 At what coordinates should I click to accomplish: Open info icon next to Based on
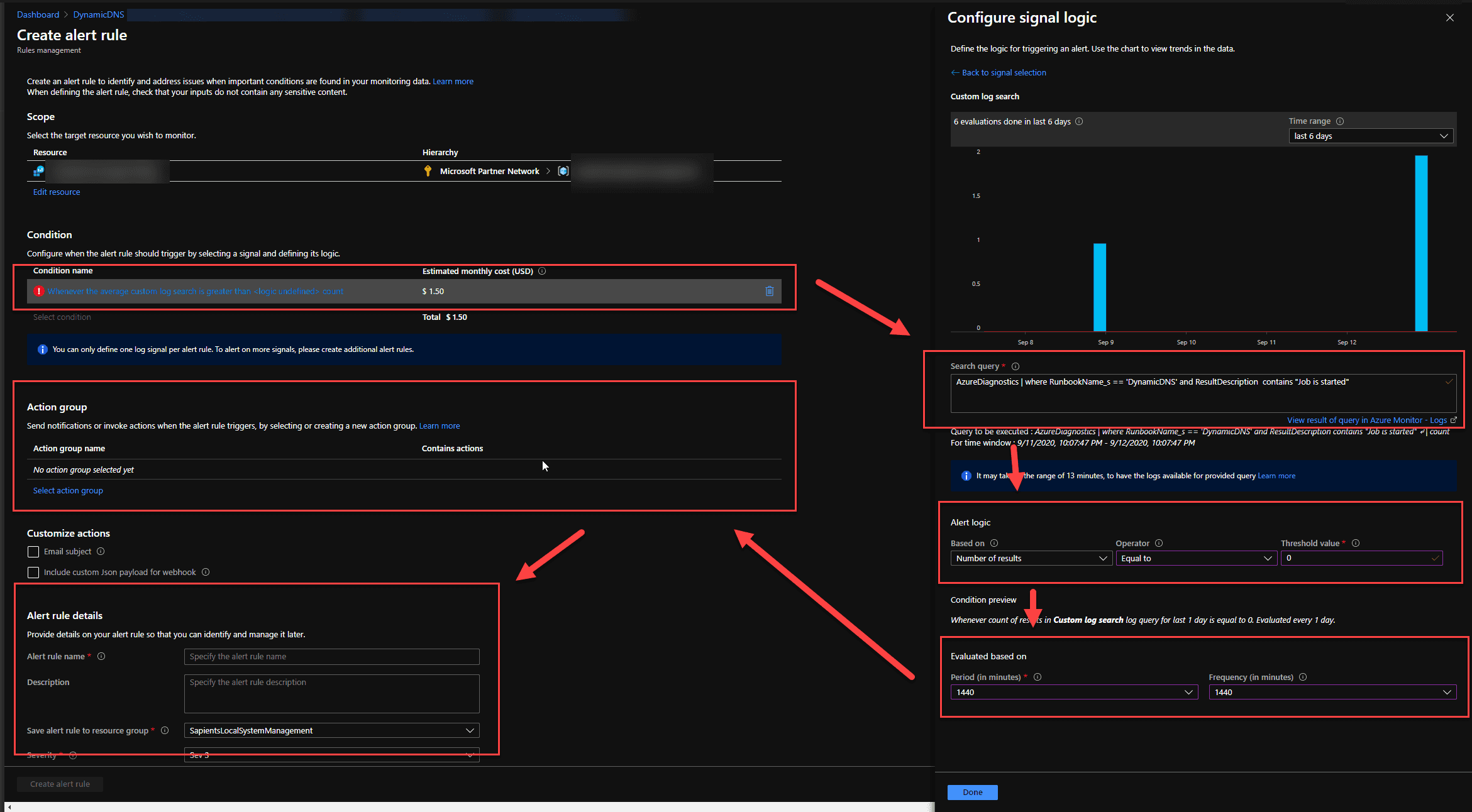(994, 543)
